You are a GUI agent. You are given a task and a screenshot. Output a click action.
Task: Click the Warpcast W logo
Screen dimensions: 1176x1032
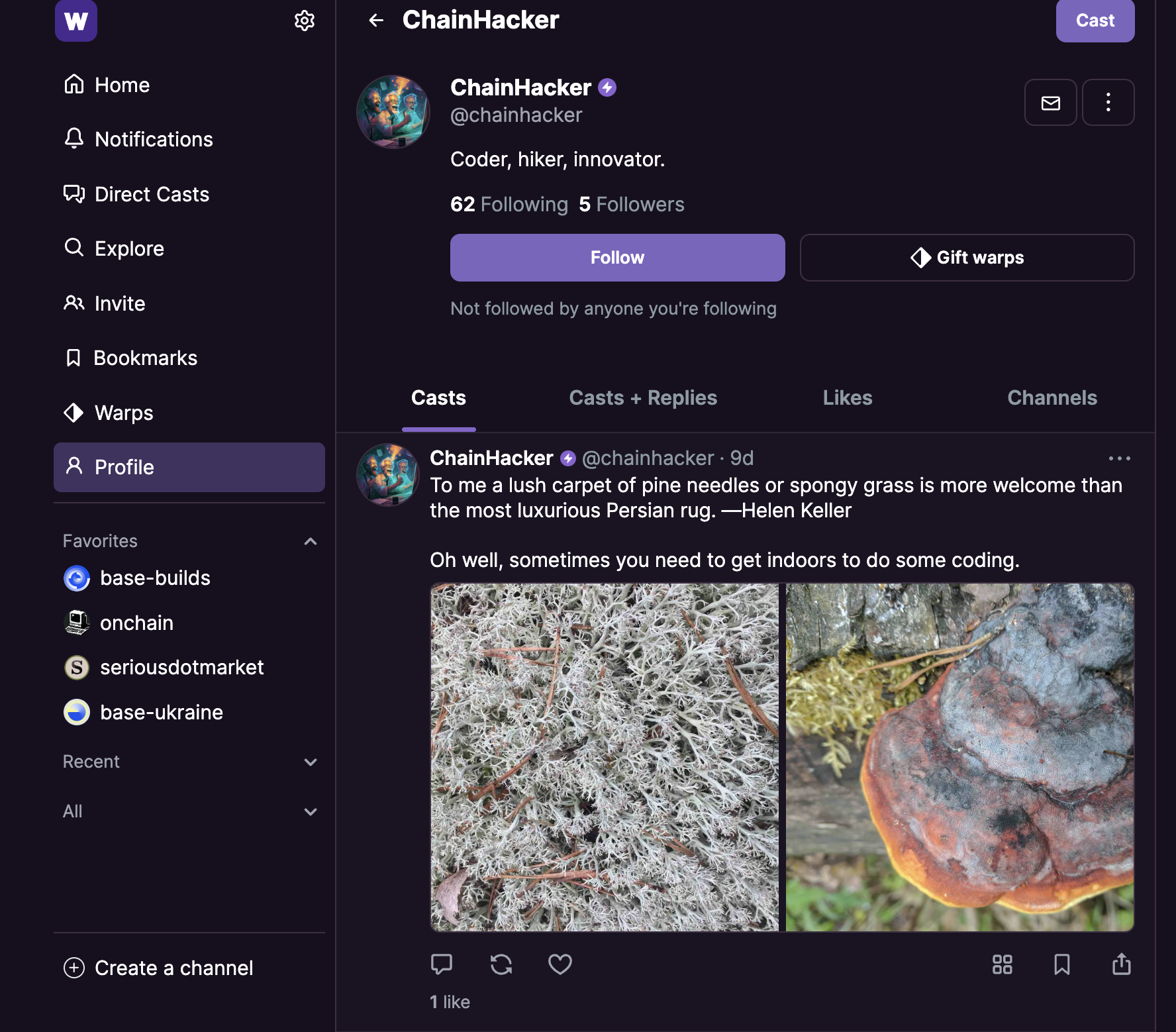pyautogui.click(x=76, y=21)
